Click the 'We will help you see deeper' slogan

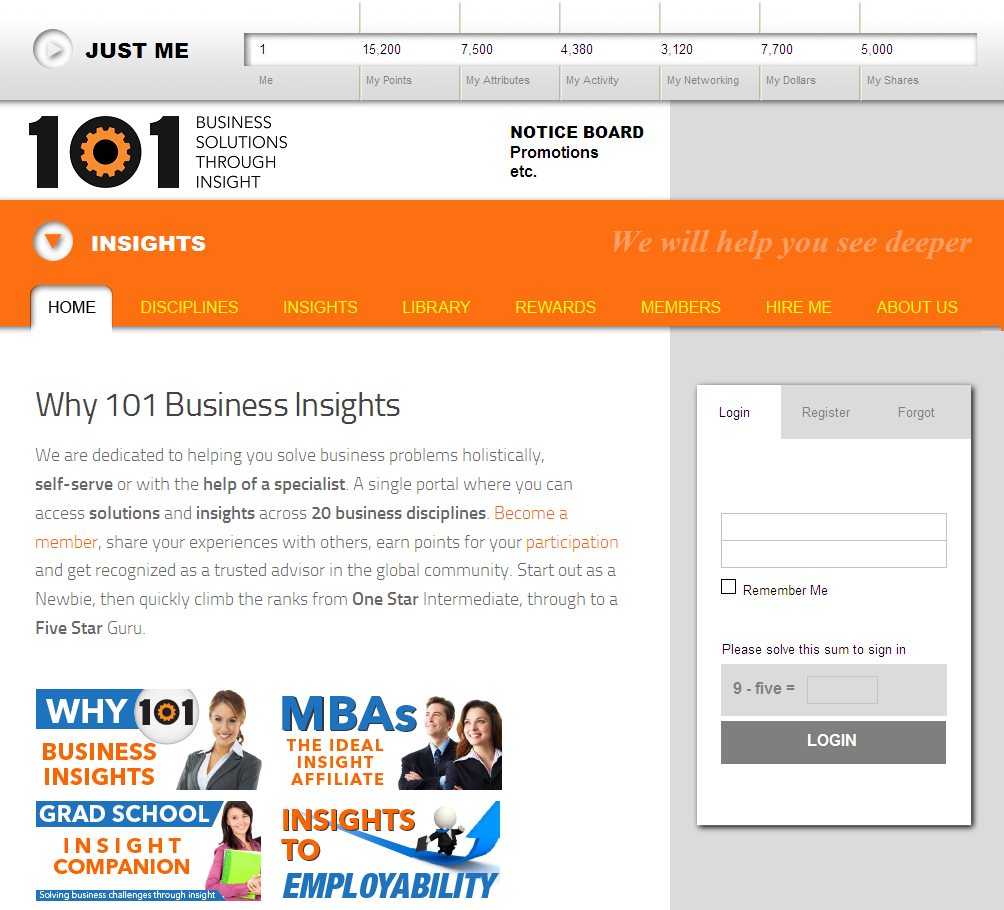coord(791,242)
